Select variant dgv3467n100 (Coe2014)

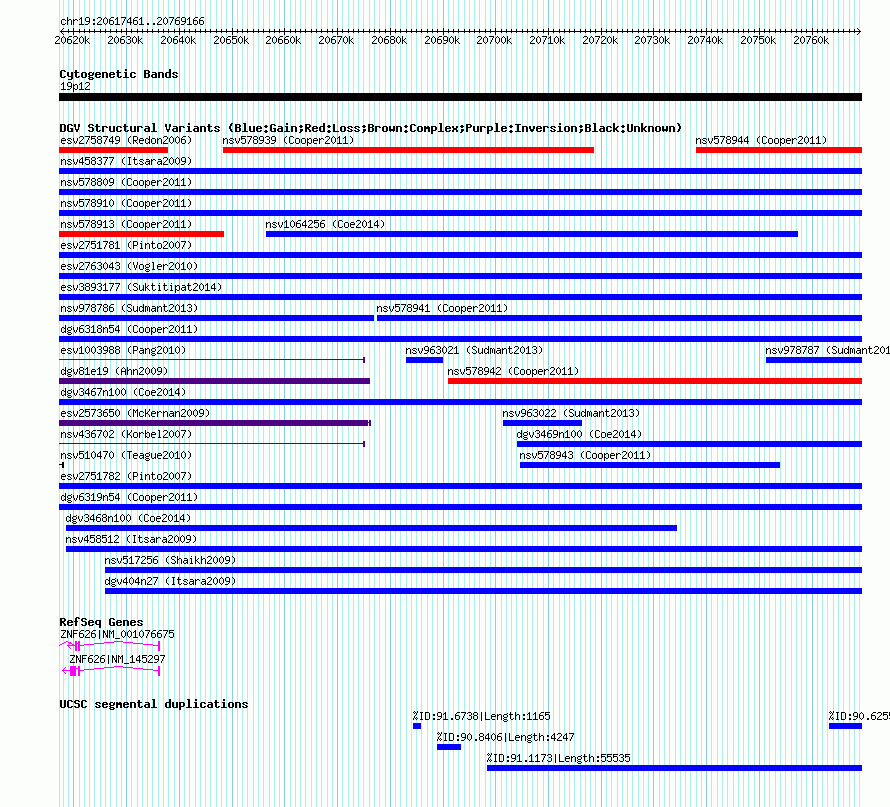(123, 392)
